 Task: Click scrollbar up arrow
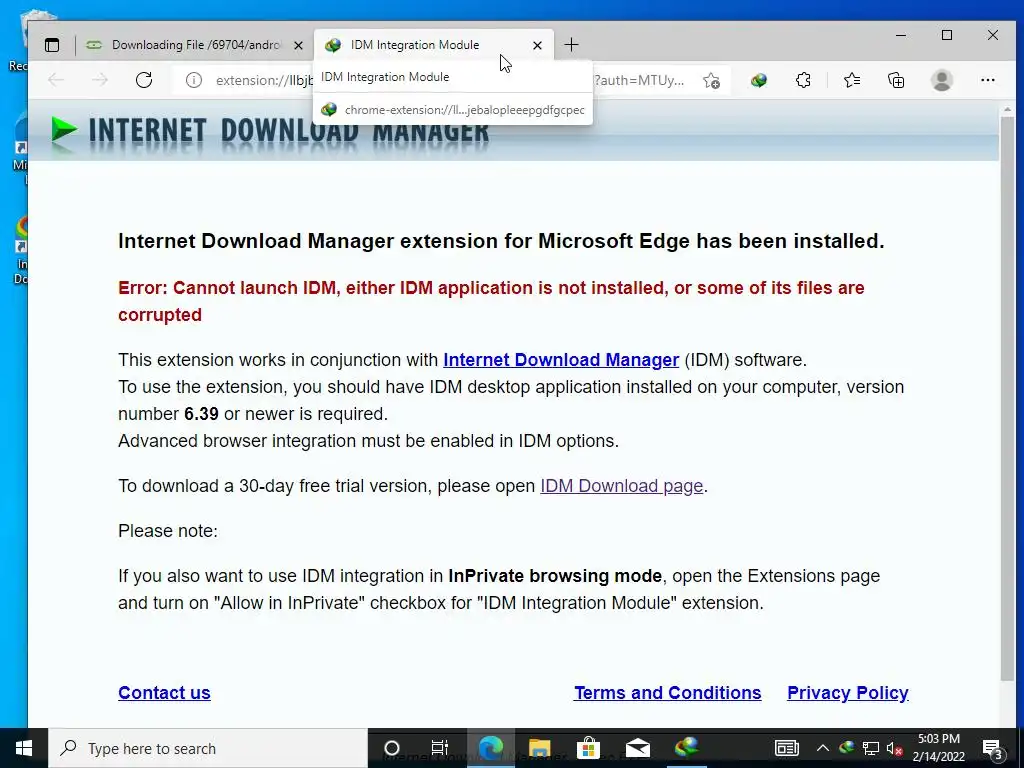click(x=1007, y=109)
